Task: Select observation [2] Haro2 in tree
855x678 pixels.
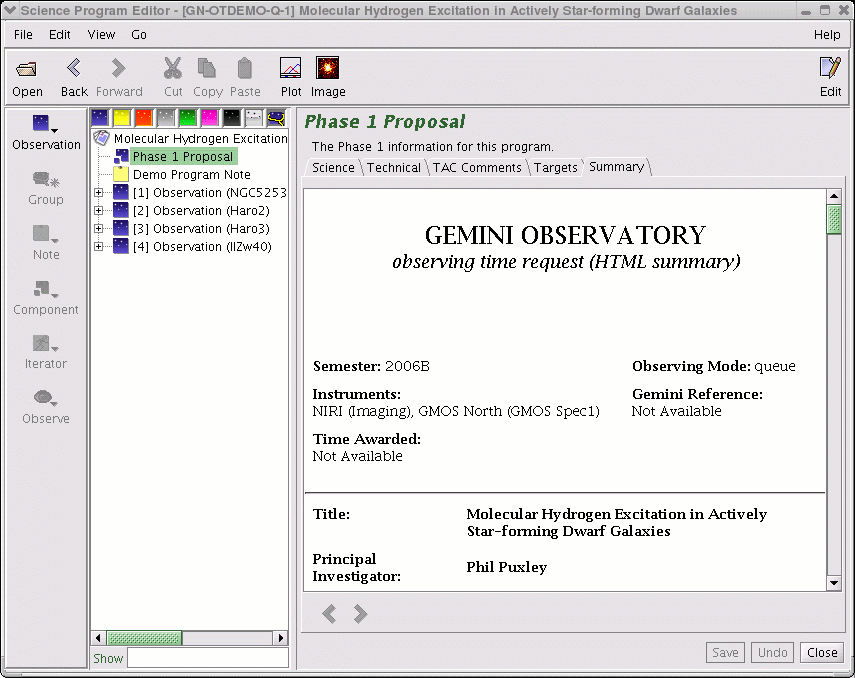Action: tap(192, 211)
